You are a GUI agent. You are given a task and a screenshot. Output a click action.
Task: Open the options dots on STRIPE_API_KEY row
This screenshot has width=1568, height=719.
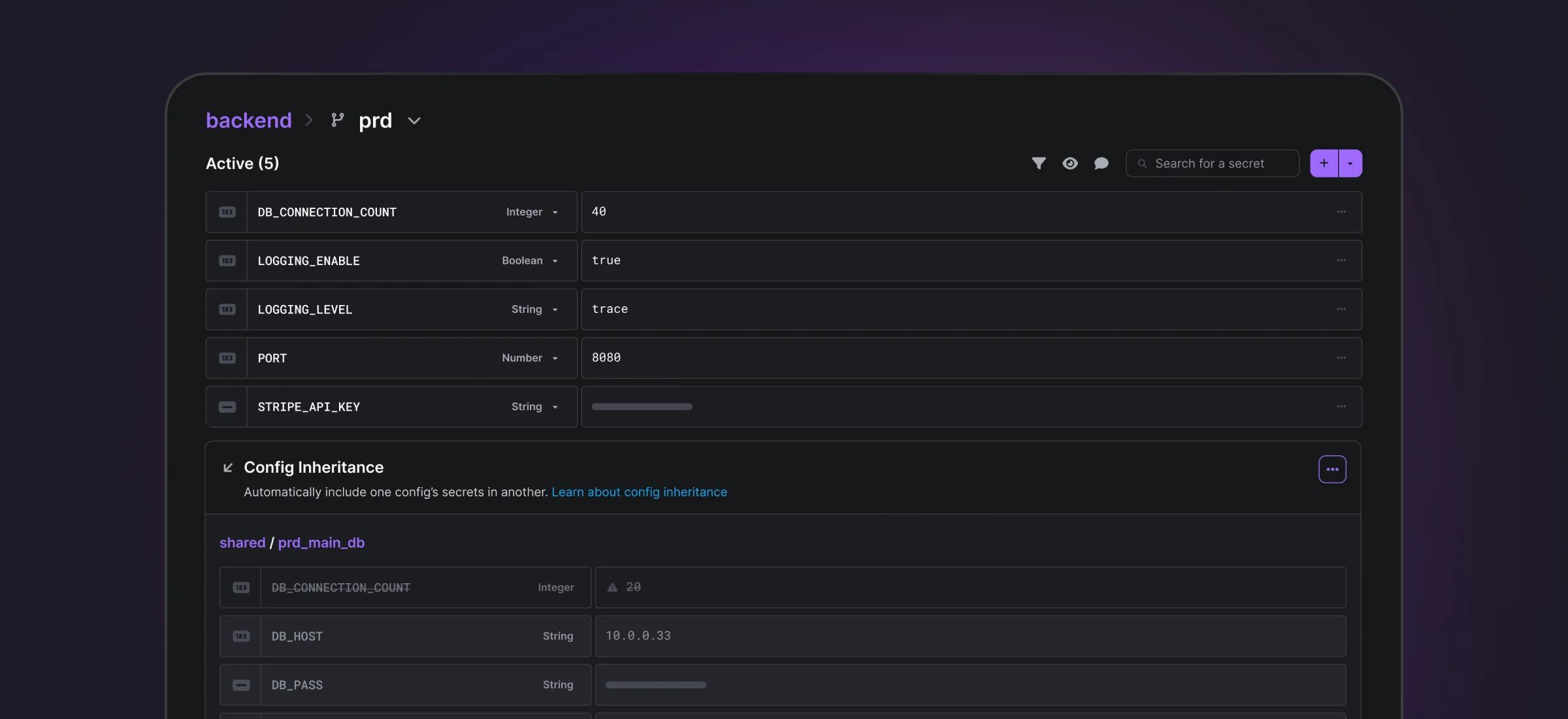pos(1341,406)
